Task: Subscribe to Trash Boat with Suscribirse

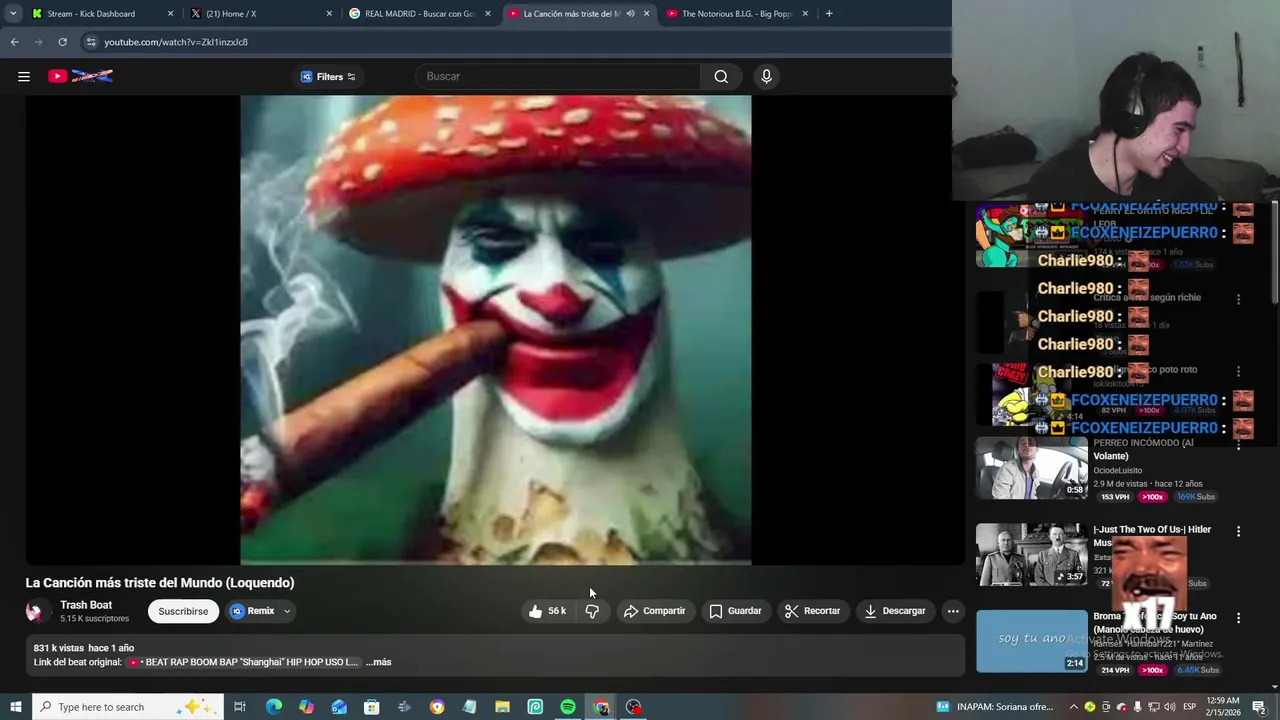Action: point(183,611)
